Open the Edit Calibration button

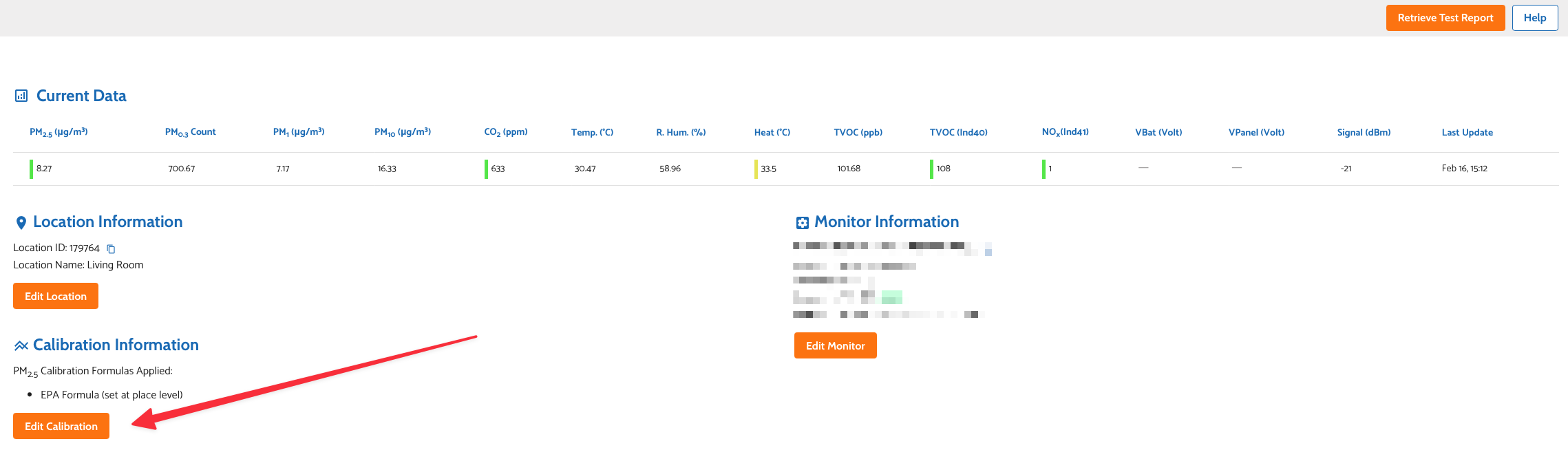point(61,426)
